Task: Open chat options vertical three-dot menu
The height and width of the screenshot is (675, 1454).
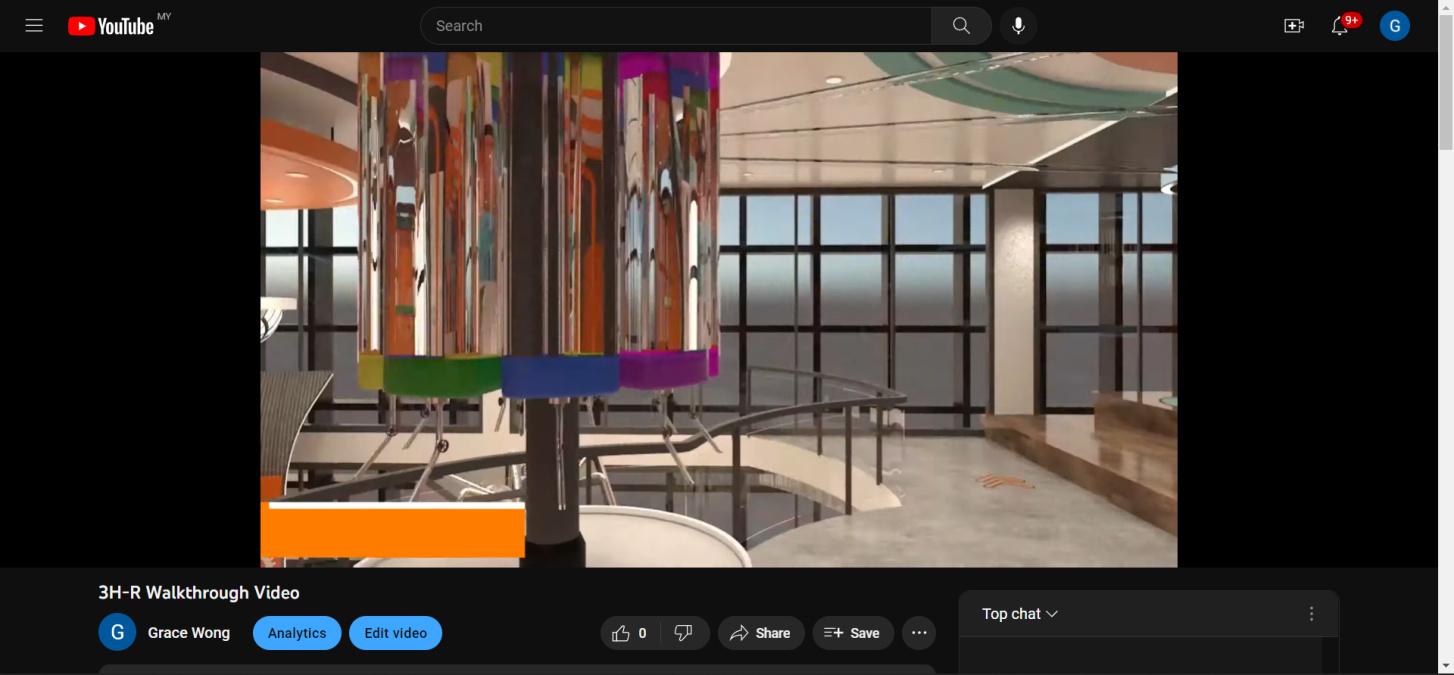Action: point(1311,614)
